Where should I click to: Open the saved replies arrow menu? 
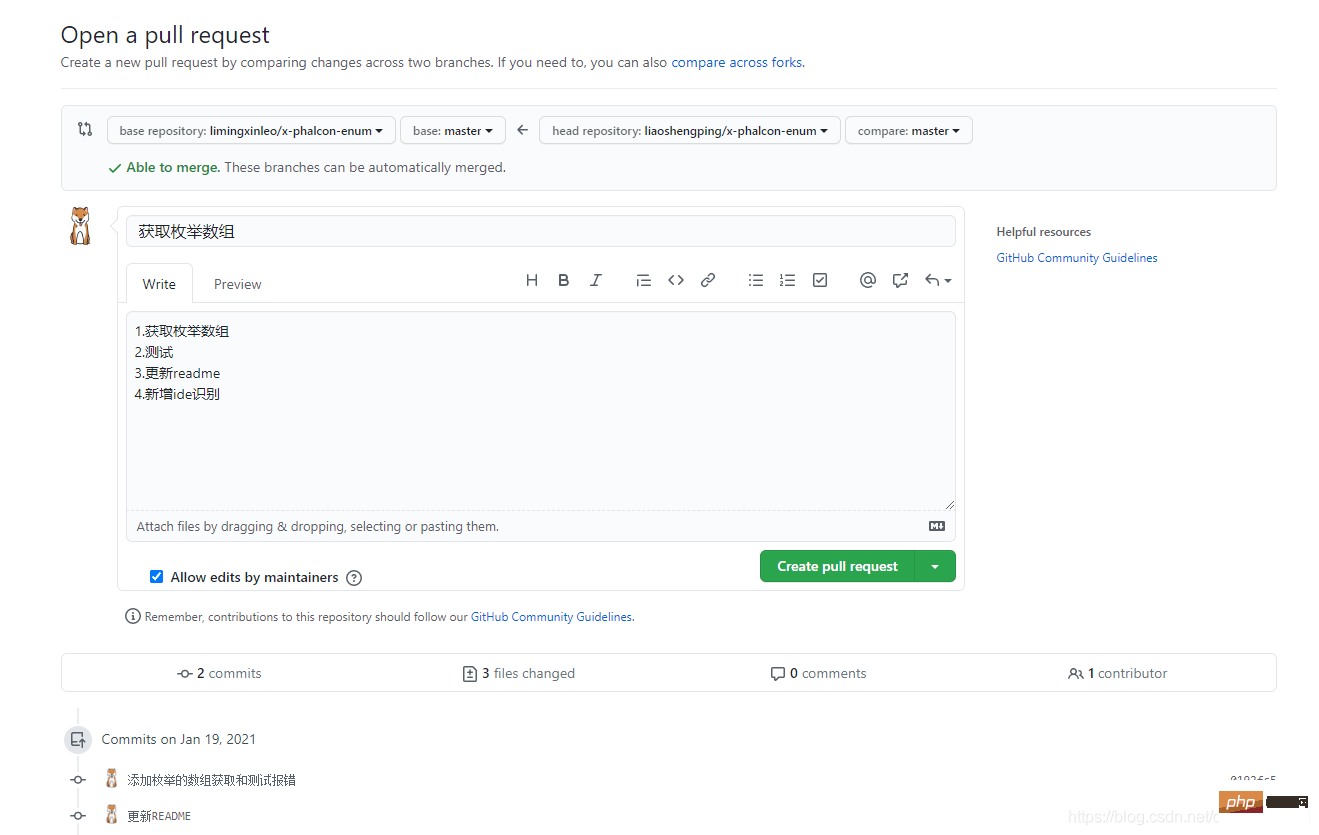pyautogui.click(x=937, y=281)
